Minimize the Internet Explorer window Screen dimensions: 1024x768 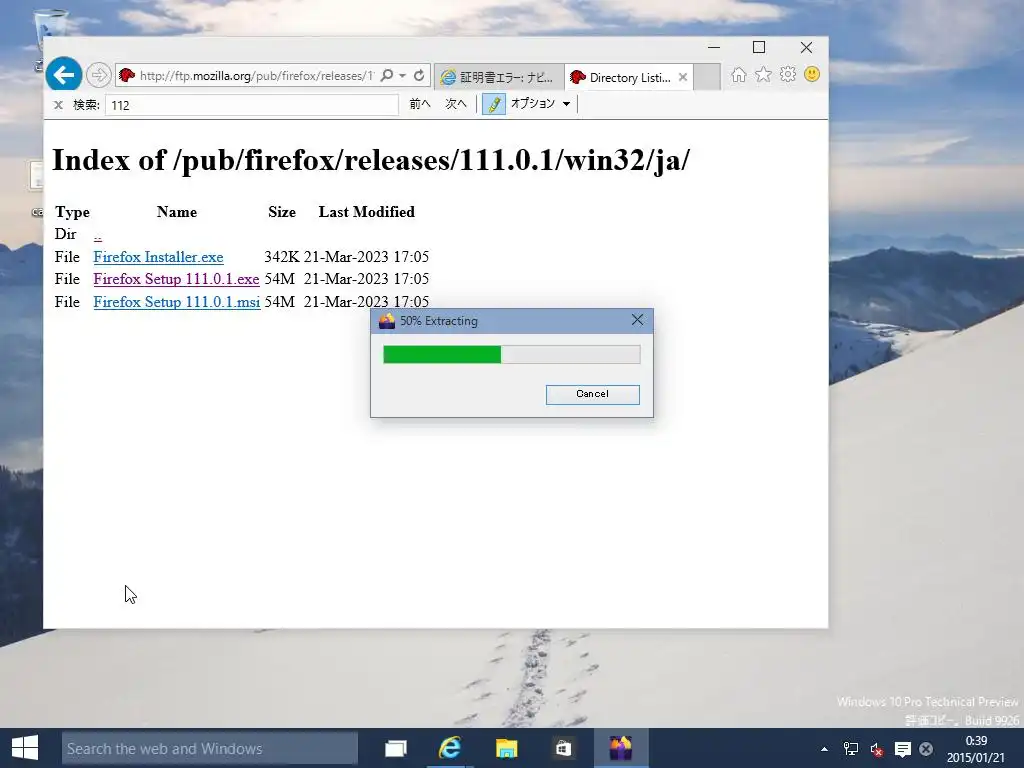pyautogui.click(x=714, y=47)
